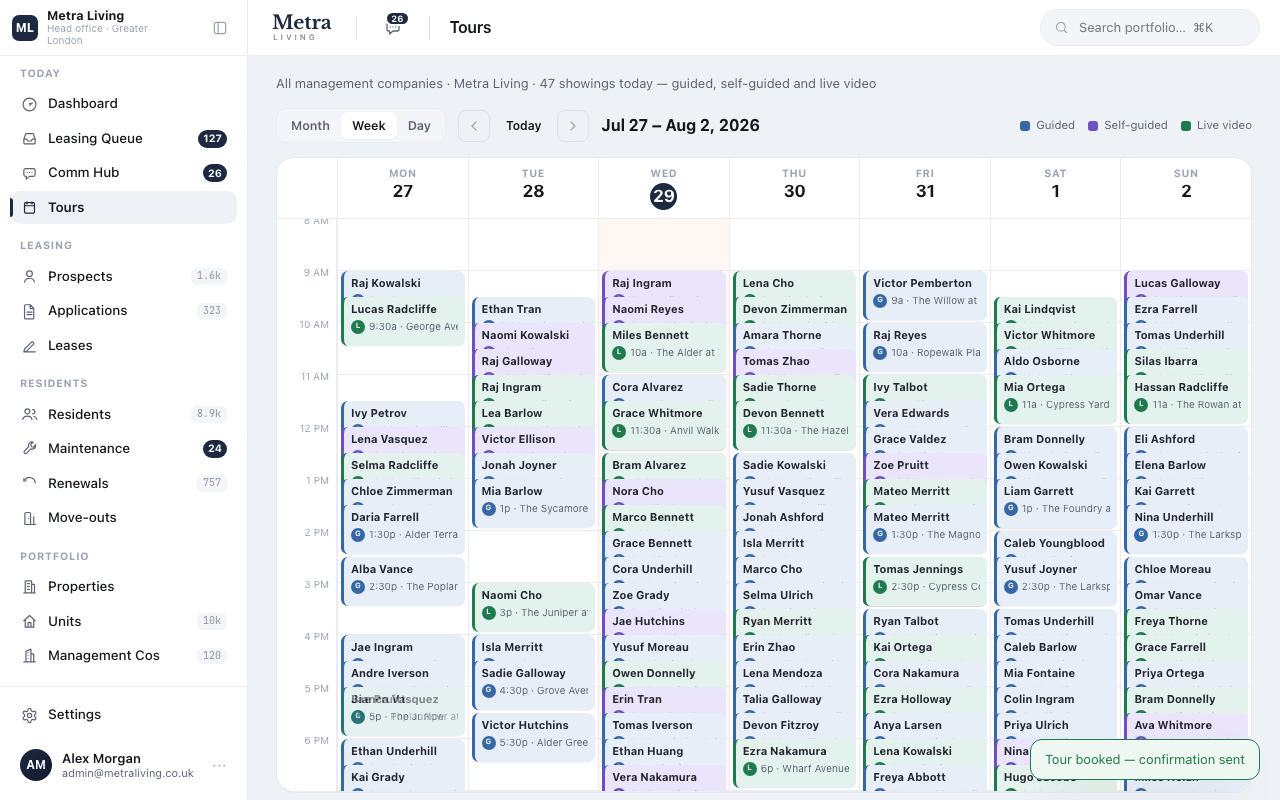This screenshot has width=1280, height=800.
Task: Click the Leases pen icon
Action: 30,346
